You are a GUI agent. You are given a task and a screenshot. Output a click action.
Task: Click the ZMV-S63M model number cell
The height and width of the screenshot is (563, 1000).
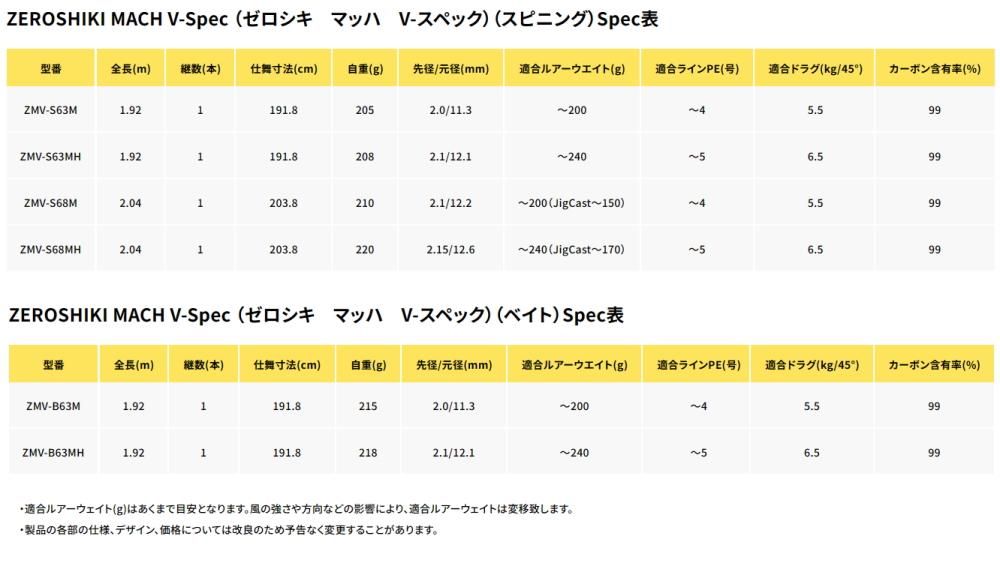[50, 110]
